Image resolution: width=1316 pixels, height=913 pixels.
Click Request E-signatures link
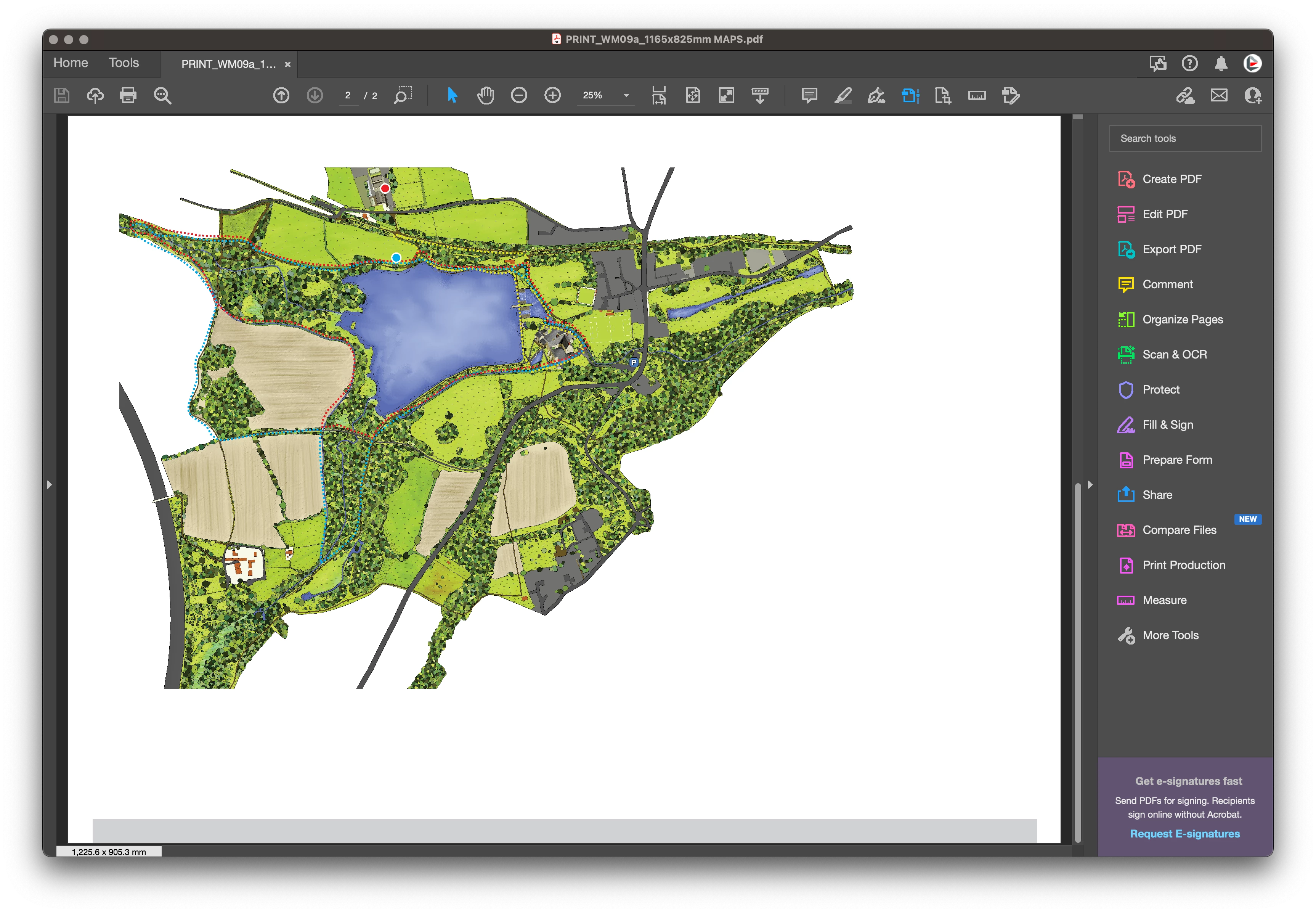coord(1184,834)
